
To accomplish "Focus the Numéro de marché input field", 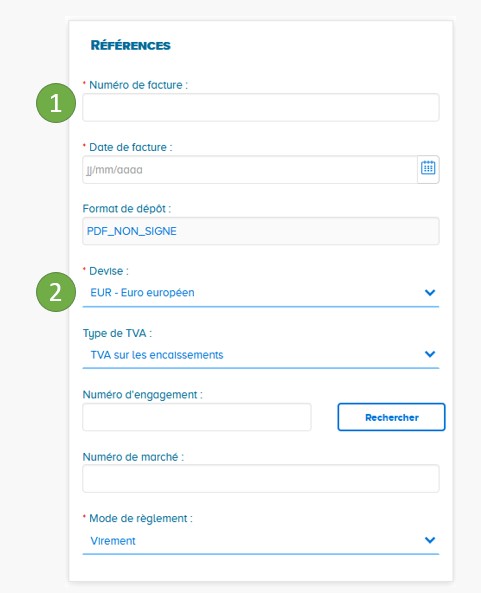I will (x=261, y=478).
